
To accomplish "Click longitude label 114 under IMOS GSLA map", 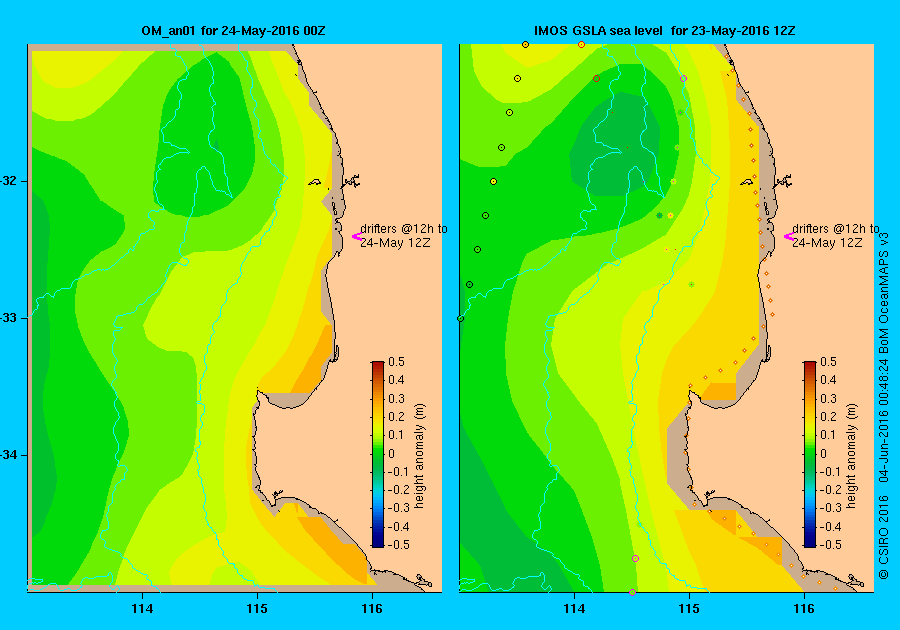I will [574, 609].
